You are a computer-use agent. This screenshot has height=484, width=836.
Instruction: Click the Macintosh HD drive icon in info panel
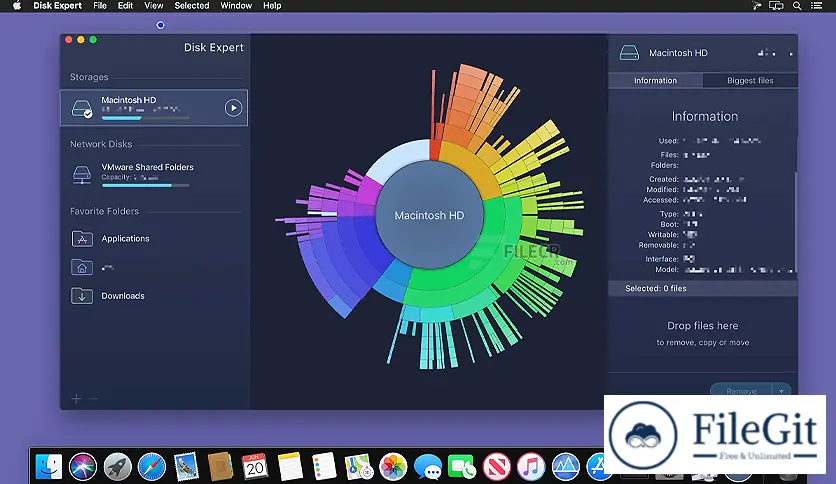(629, 53)
